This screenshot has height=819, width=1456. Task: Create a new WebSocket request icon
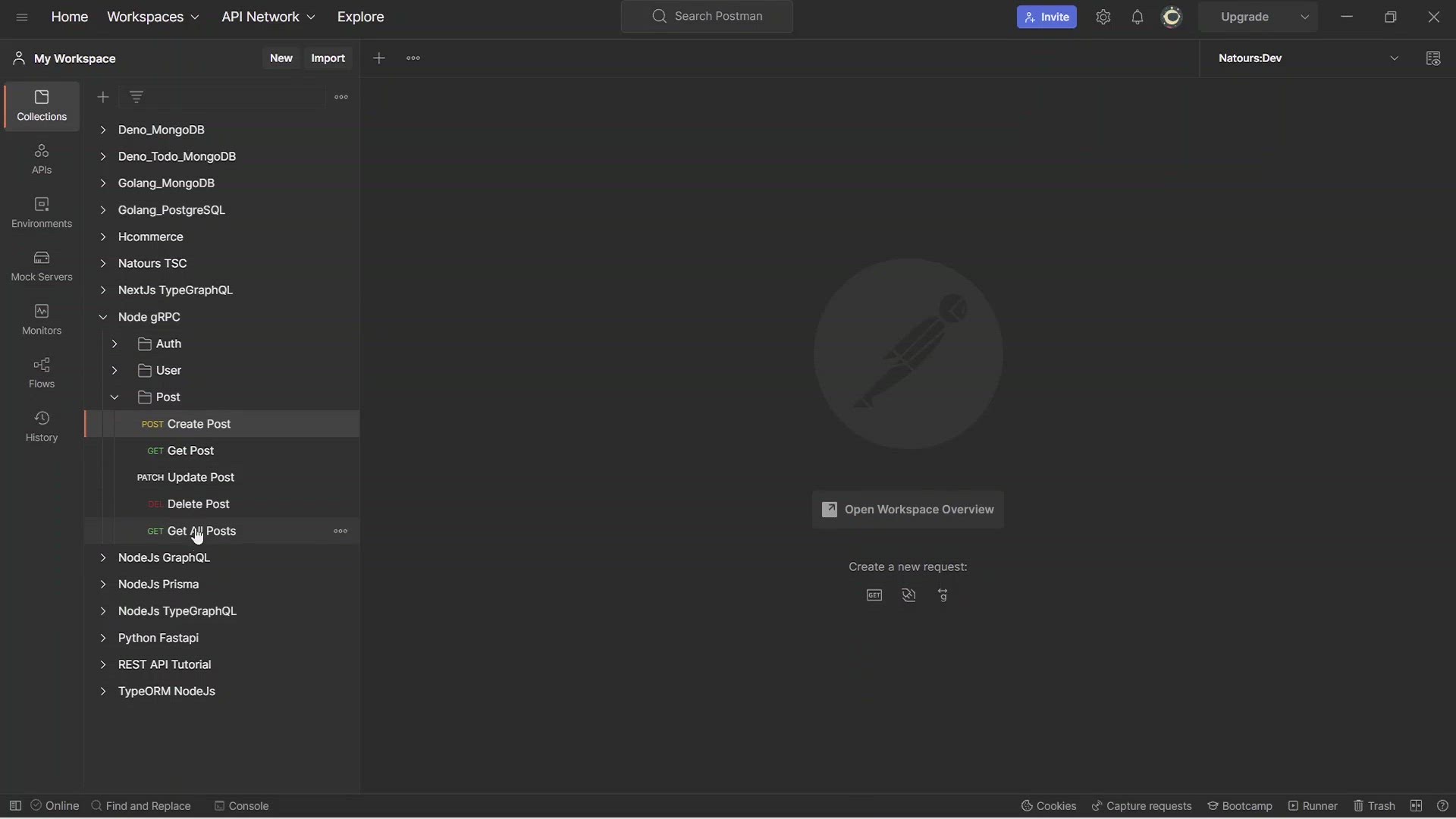point(909,595)
